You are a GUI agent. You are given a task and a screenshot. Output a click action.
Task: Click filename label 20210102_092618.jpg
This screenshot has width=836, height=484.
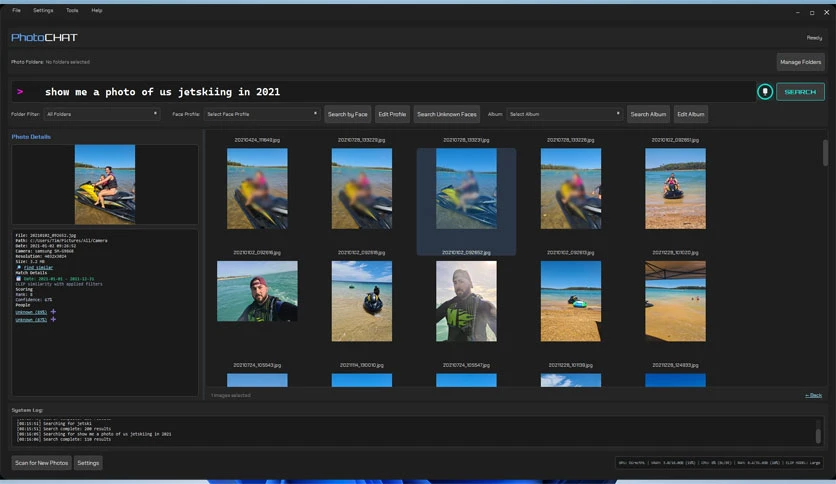click(361, 253)
